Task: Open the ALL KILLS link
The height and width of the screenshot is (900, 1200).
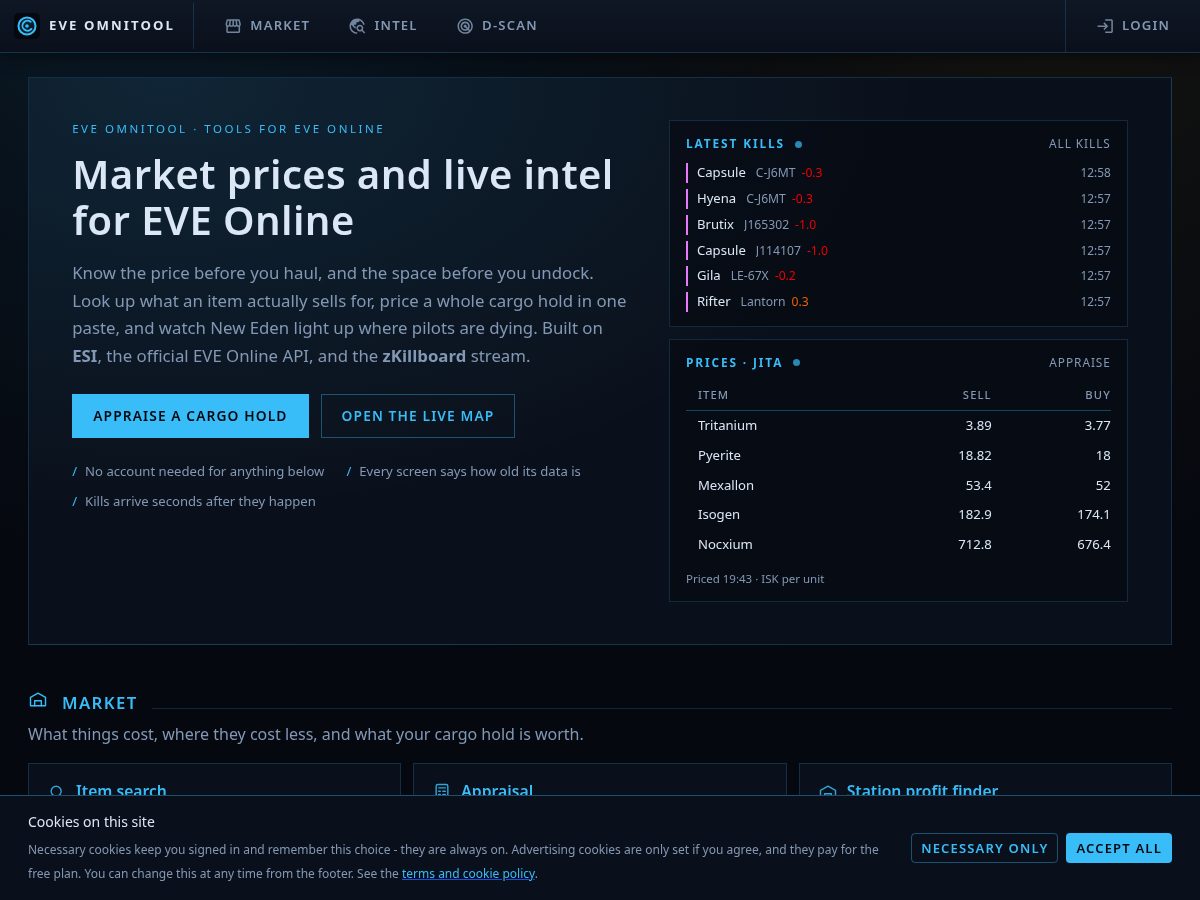Action: (1079, 144)
